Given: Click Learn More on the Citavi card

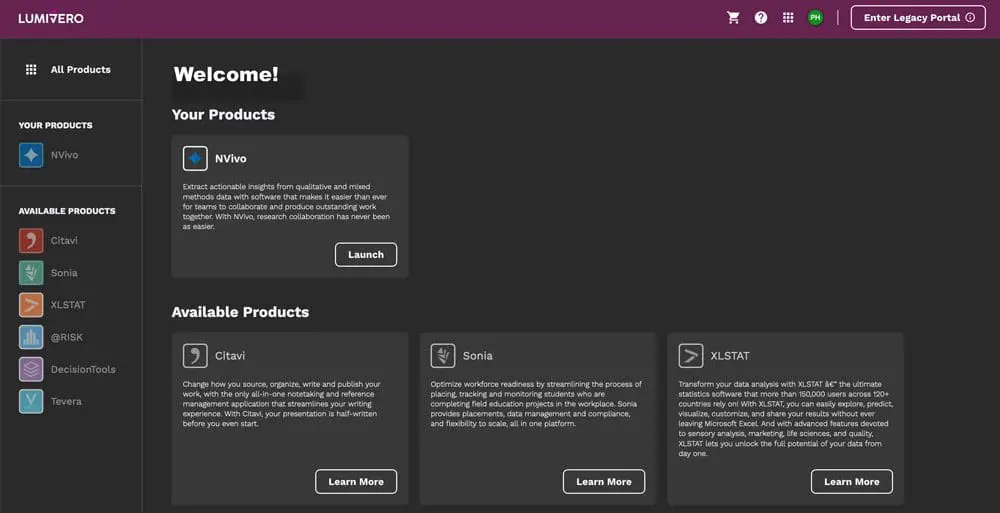Looking at the screenshot, I should (356, 482).
